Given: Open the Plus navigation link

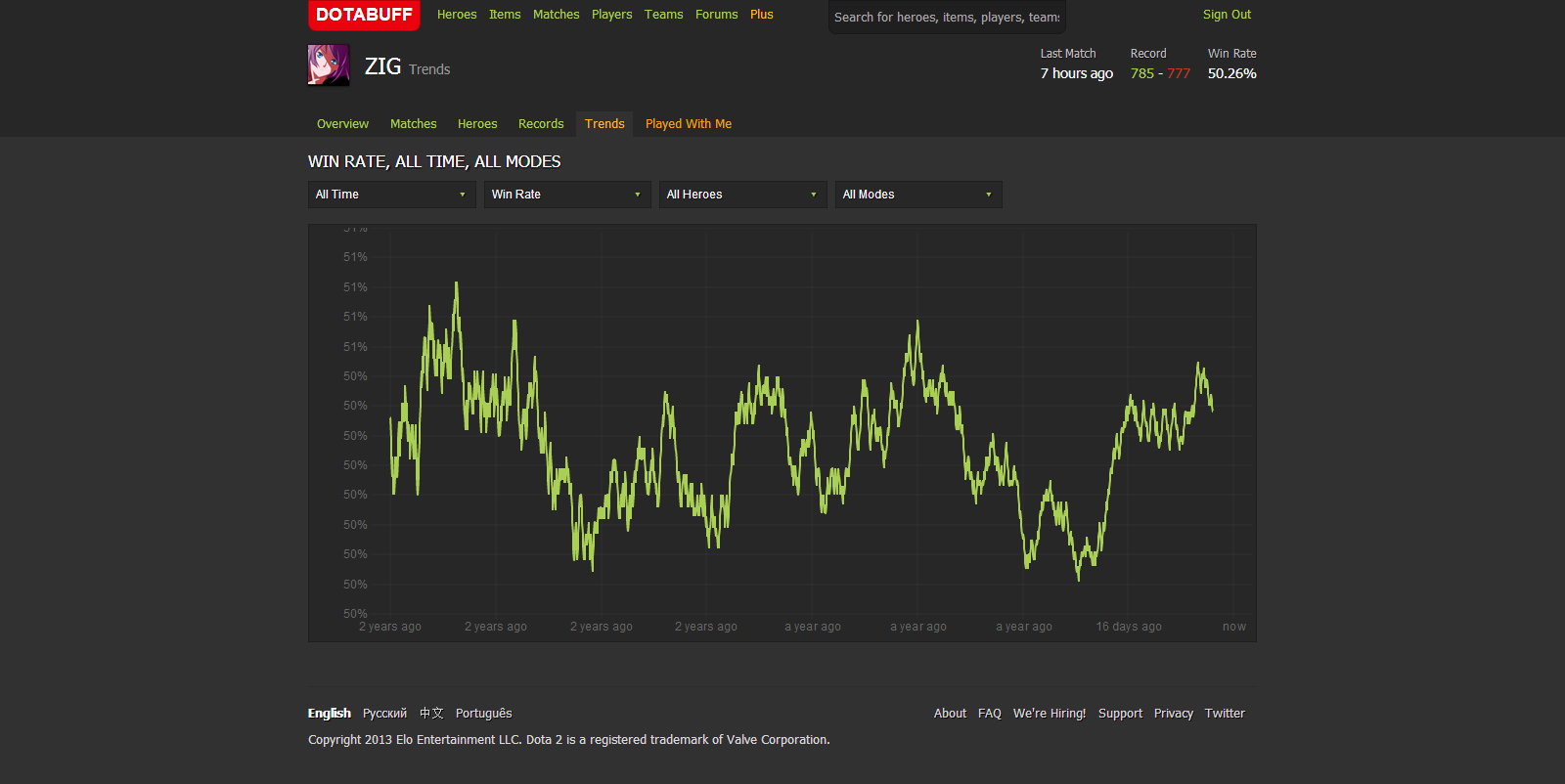Looking at the screenshot, I should pos(762,15).
